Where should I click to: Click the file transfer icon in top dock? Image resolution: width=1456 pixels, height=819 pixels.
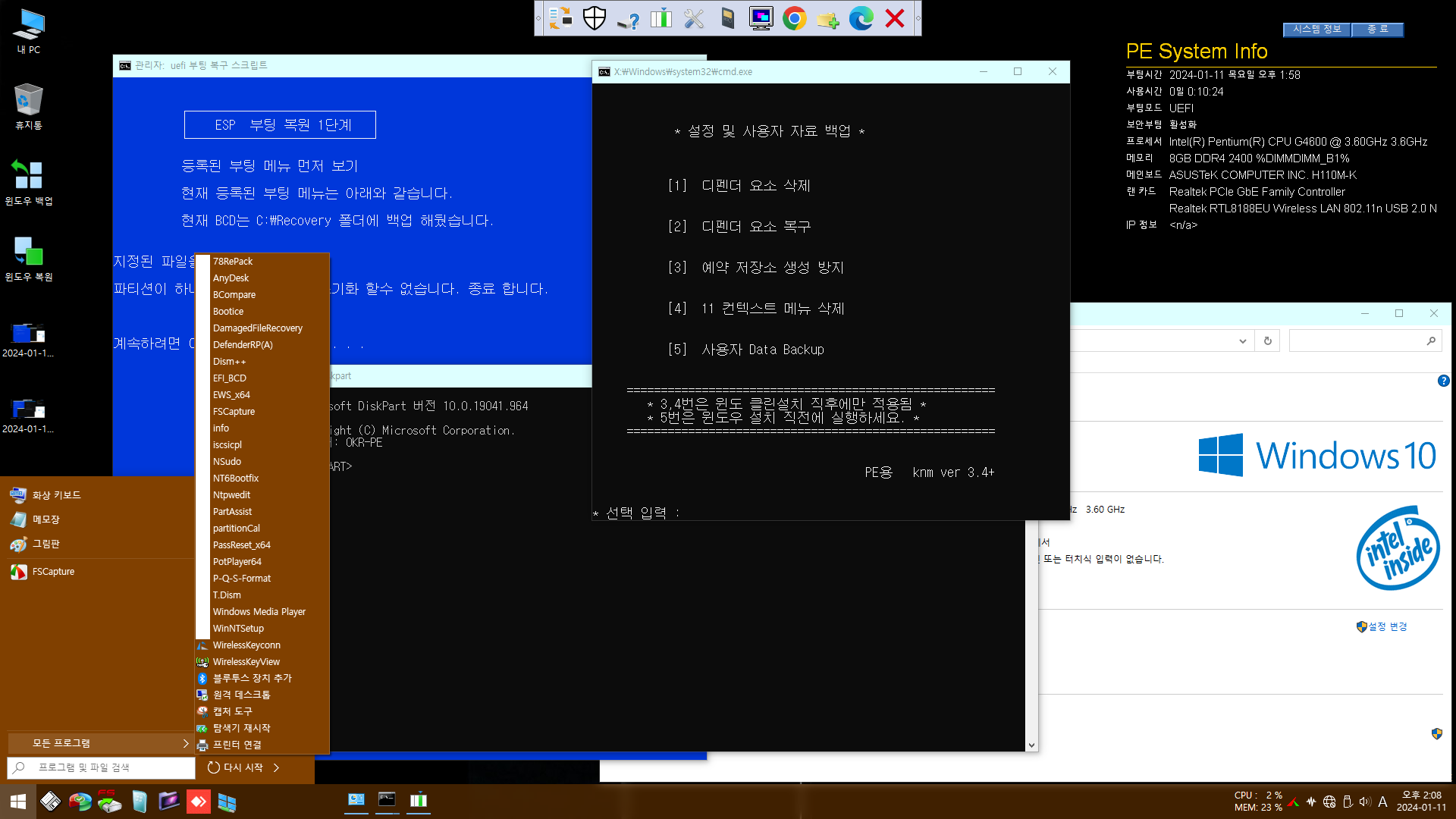pos(560,18)
